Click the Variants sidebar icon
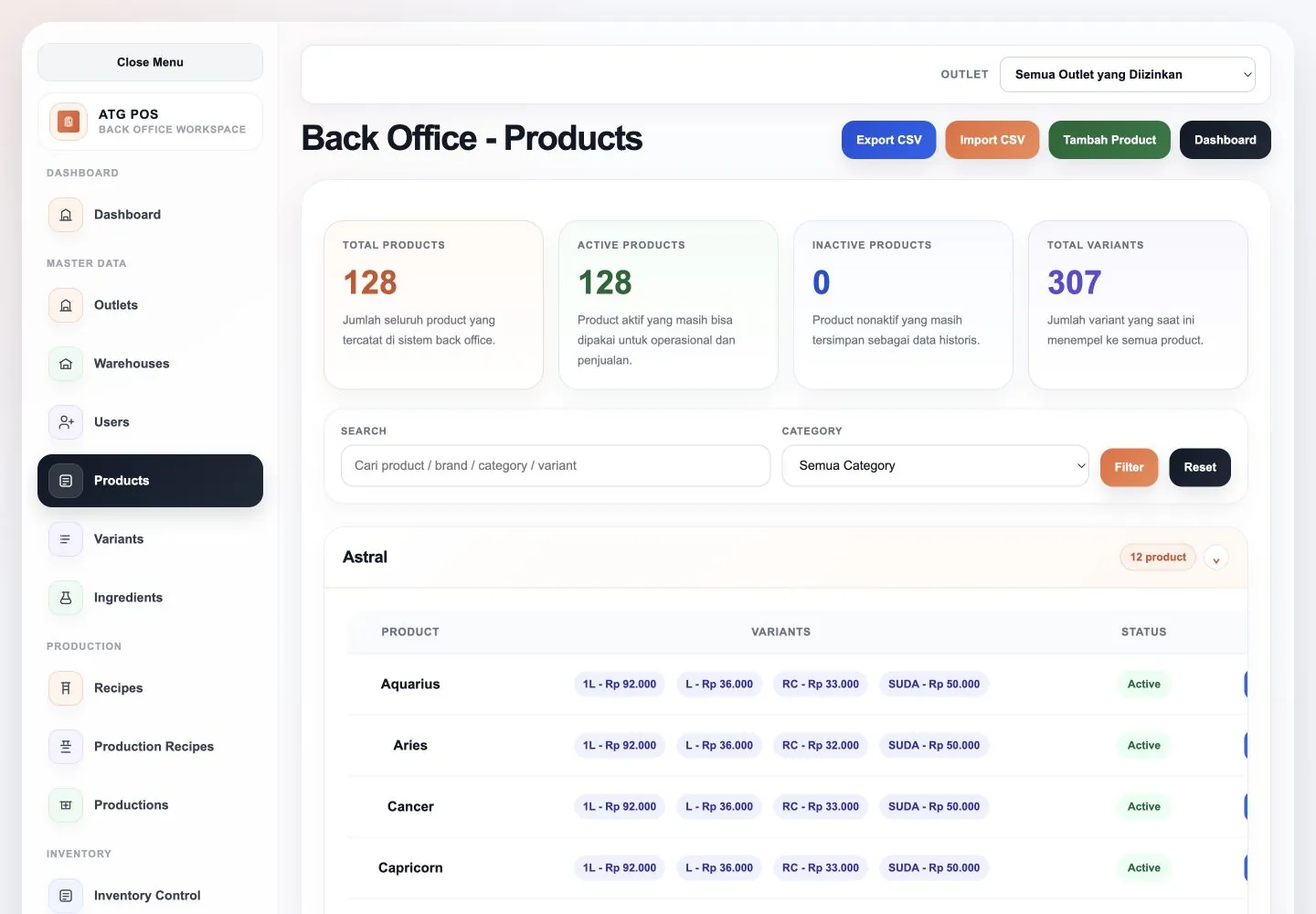The image size is (1316, 914). click(x=66, y=539)
